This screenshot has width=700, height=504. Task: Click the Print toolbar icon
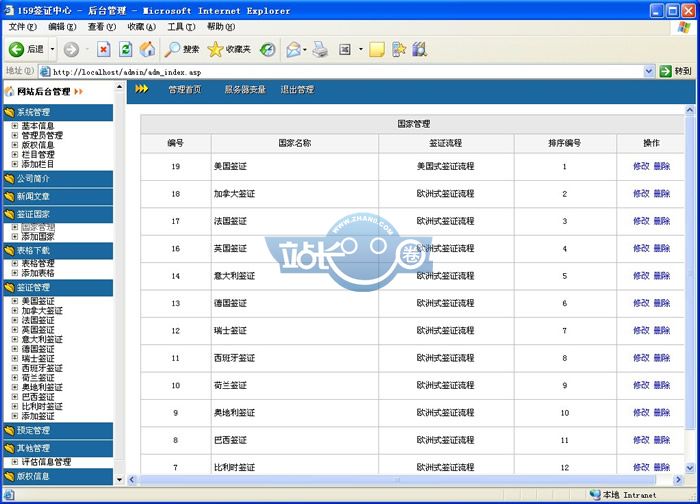[x=320, y=50]
